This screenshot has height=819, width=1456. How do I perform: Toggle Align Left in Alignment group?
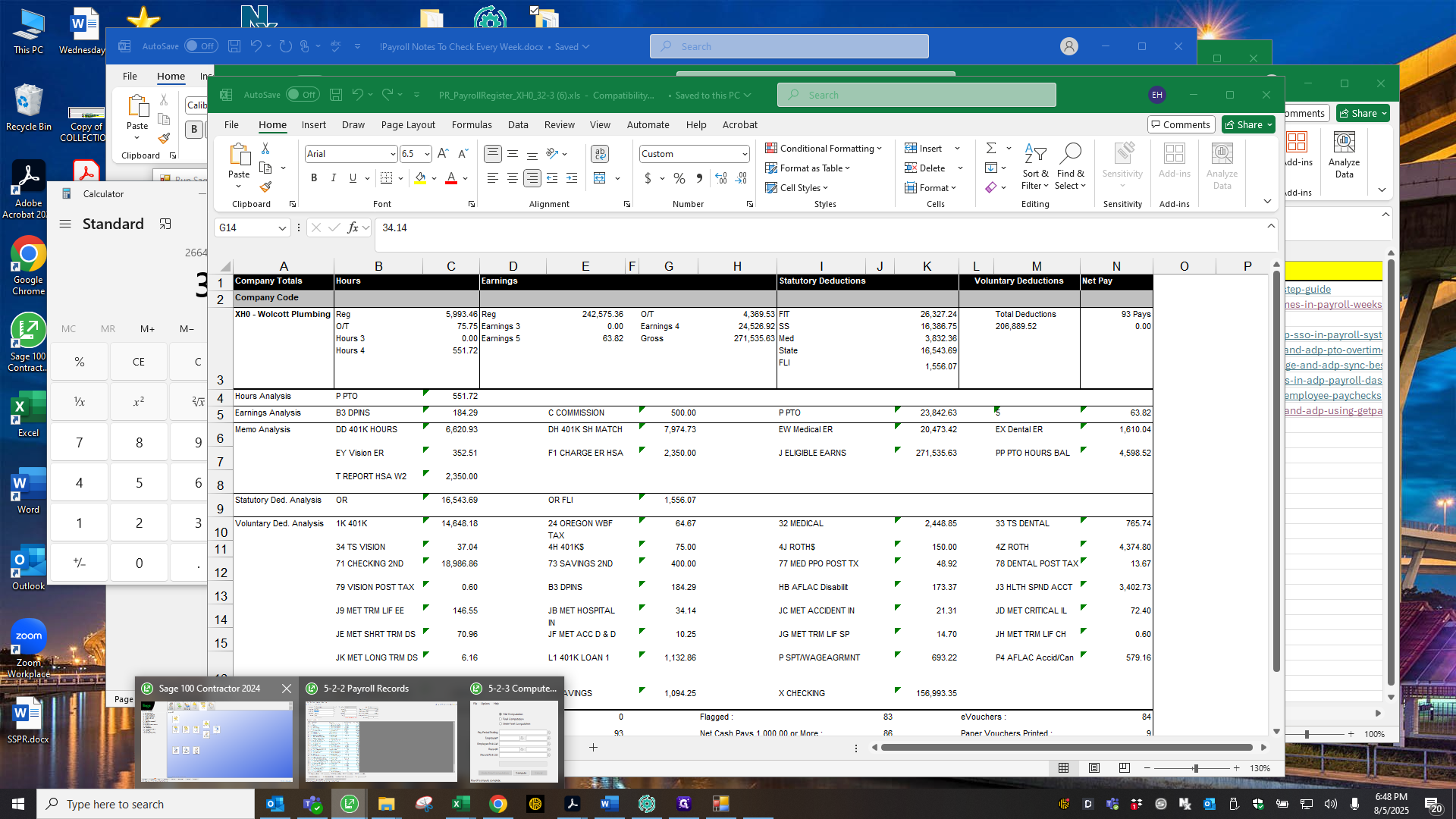(x=493, y=178)
